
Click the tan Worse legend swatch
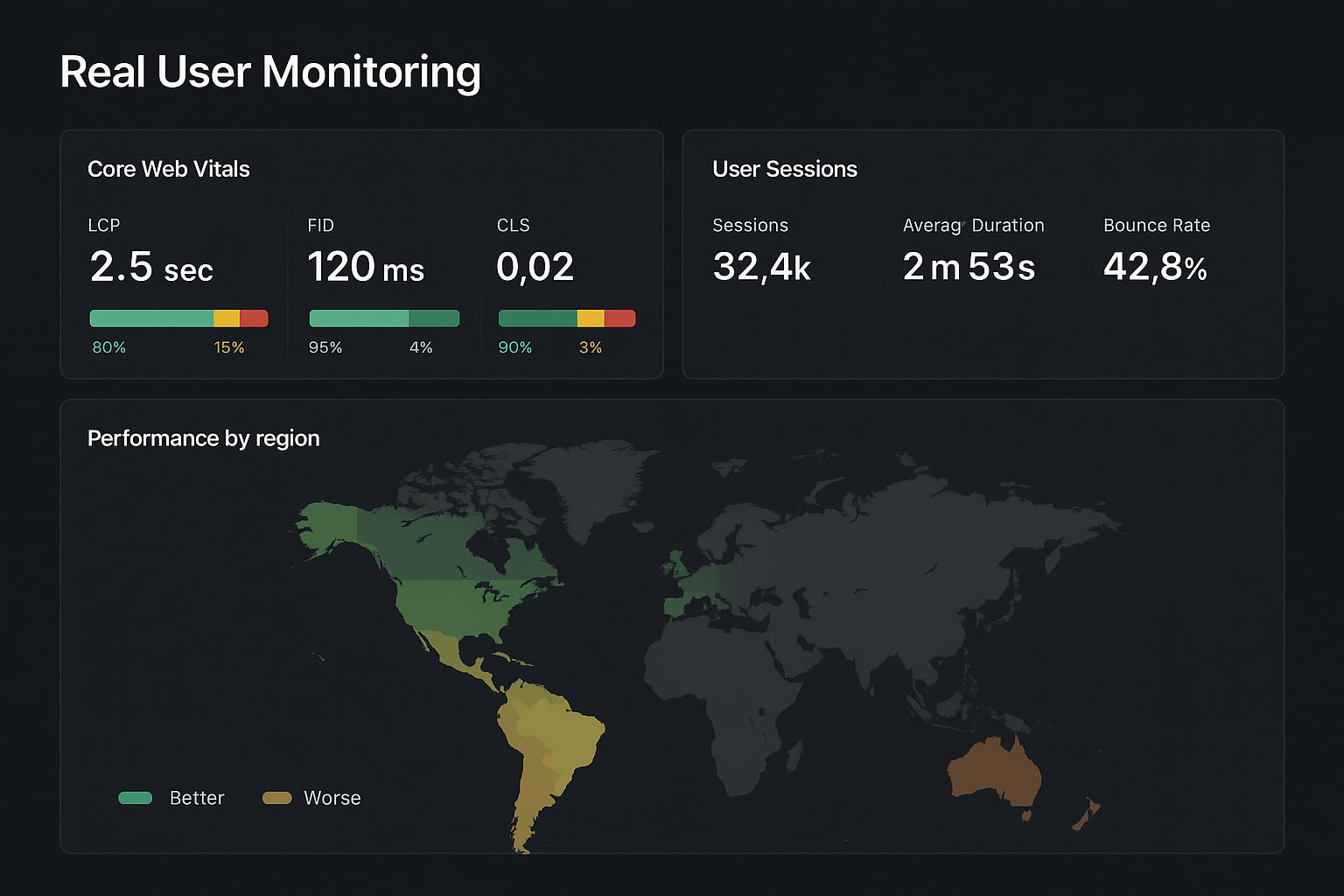tap(277, 798)
